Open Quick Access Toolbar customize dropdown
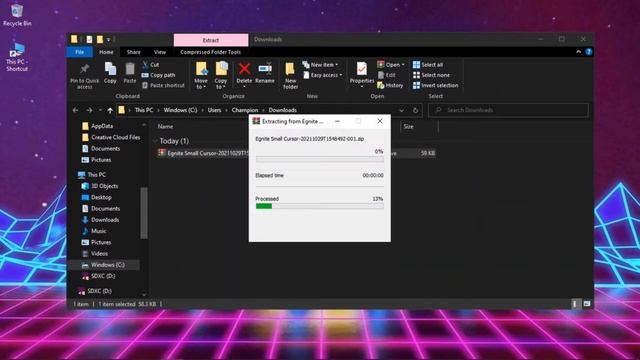Viewport: 640px width, 360px height. coord(109,40)
